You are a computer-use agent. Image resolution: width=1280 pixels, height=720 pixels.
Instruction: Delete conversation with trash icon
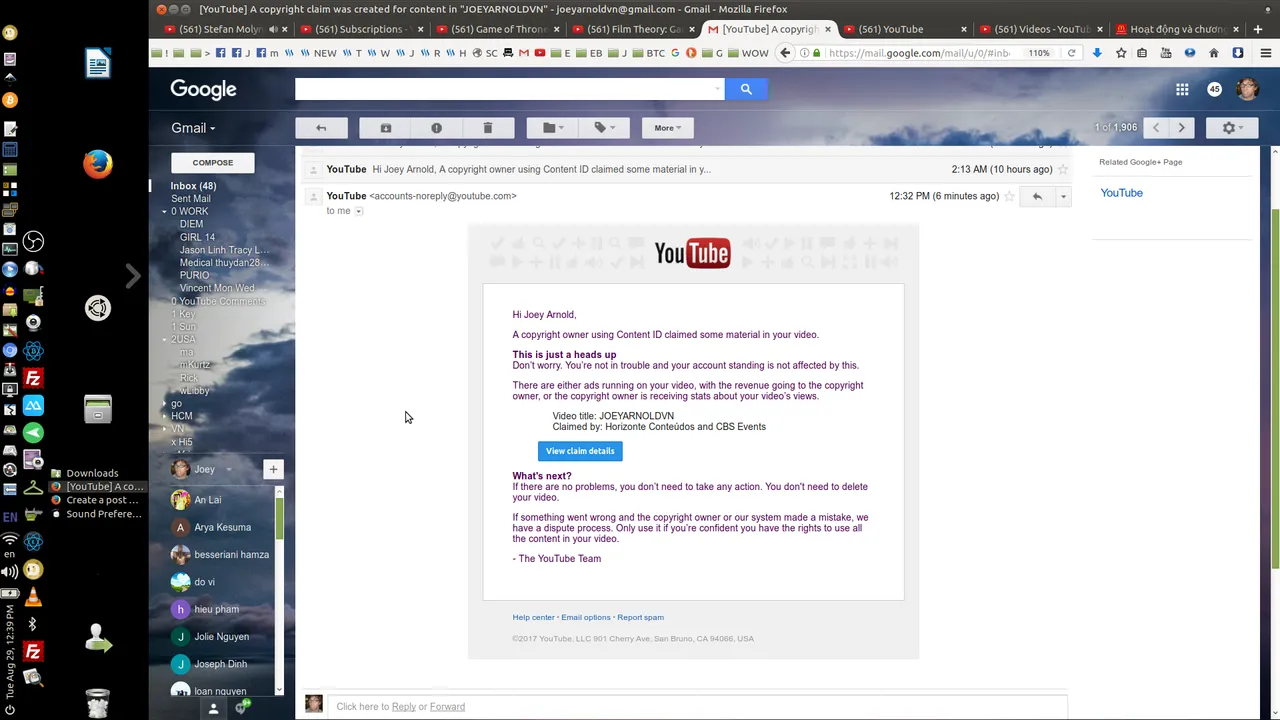point(488,128)
